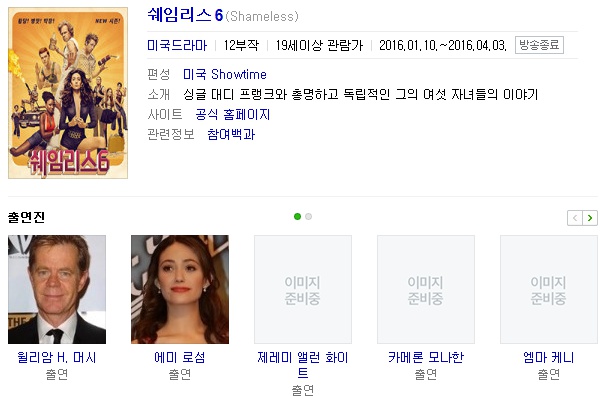Open the 쉐임리스 6 poster image
Viewport: 603px width, 396px height.
coord(68,93)
